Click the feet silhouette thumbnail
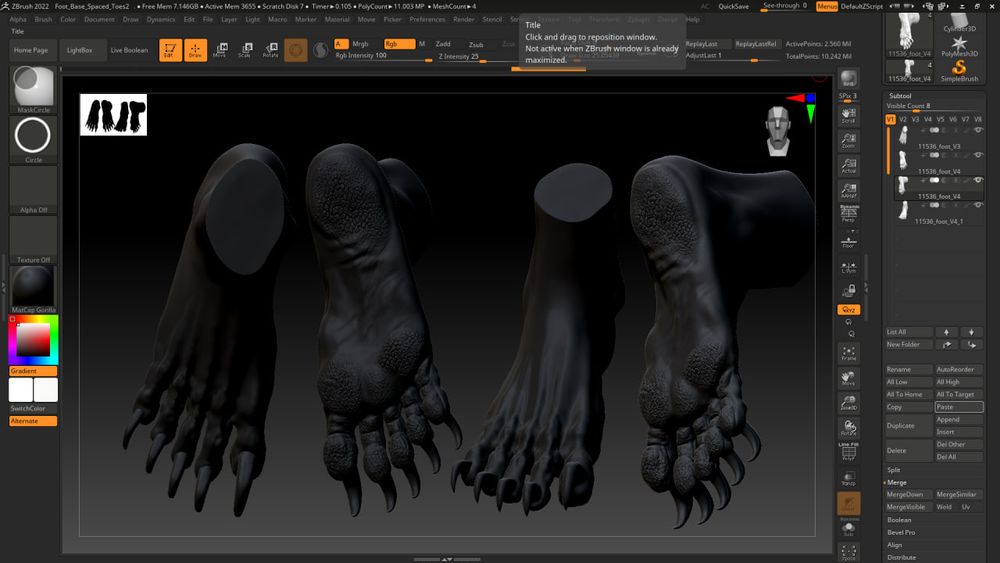 click(x=114, y=115)
